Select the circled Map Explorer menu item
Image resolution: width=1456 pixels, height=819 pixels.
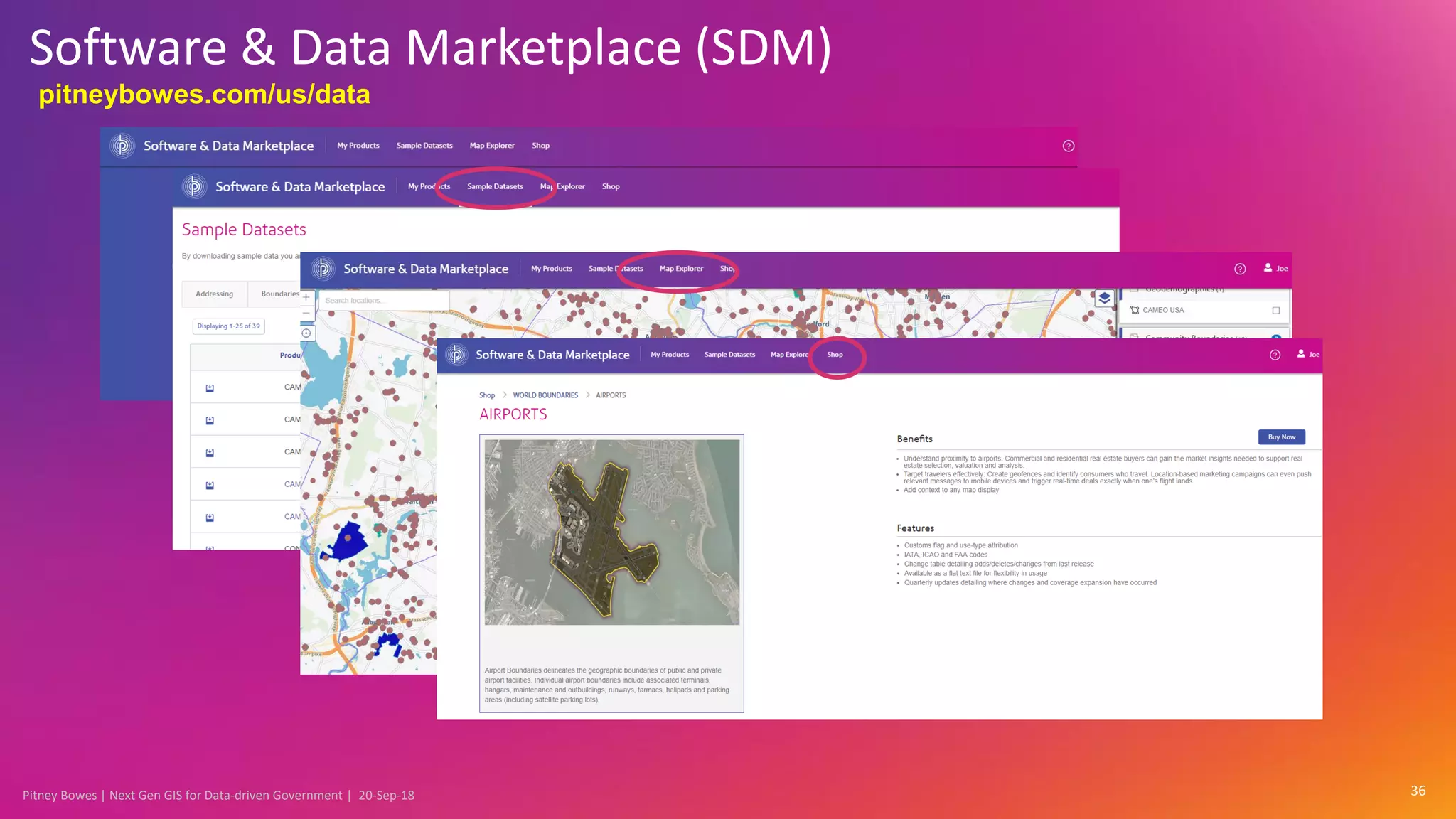pyautogui.click(x=681, y=269)
